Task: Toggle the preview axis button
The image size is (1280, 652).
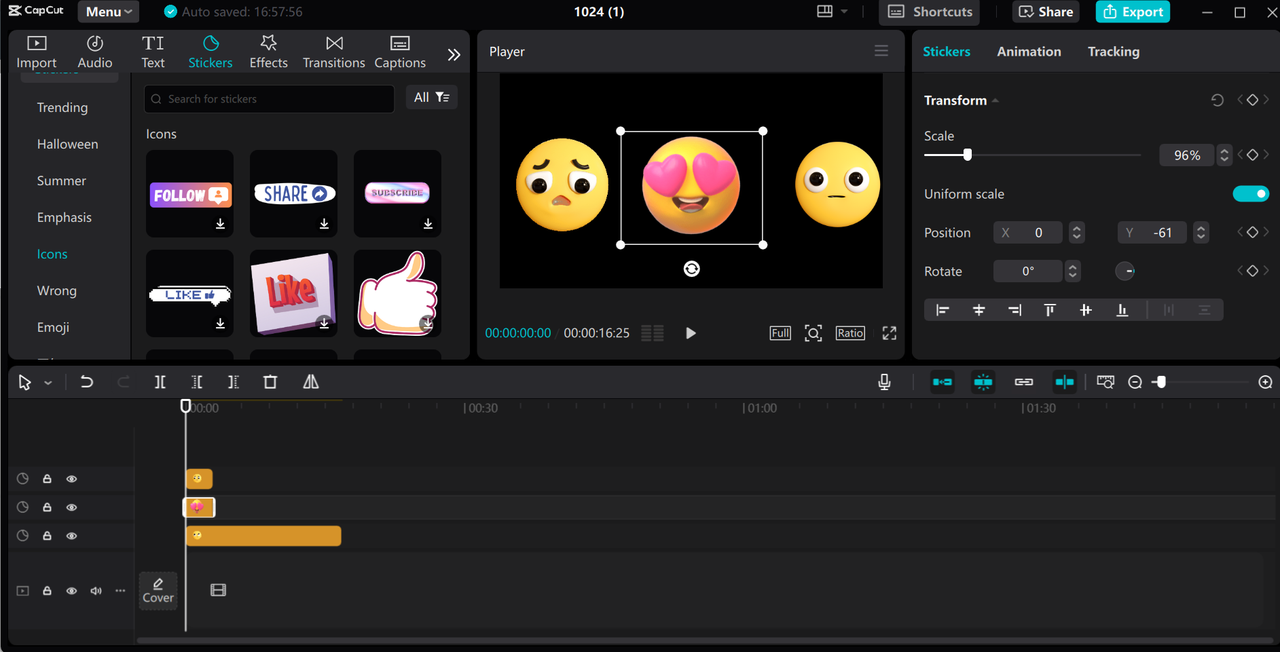Action: coord(1064,382)
